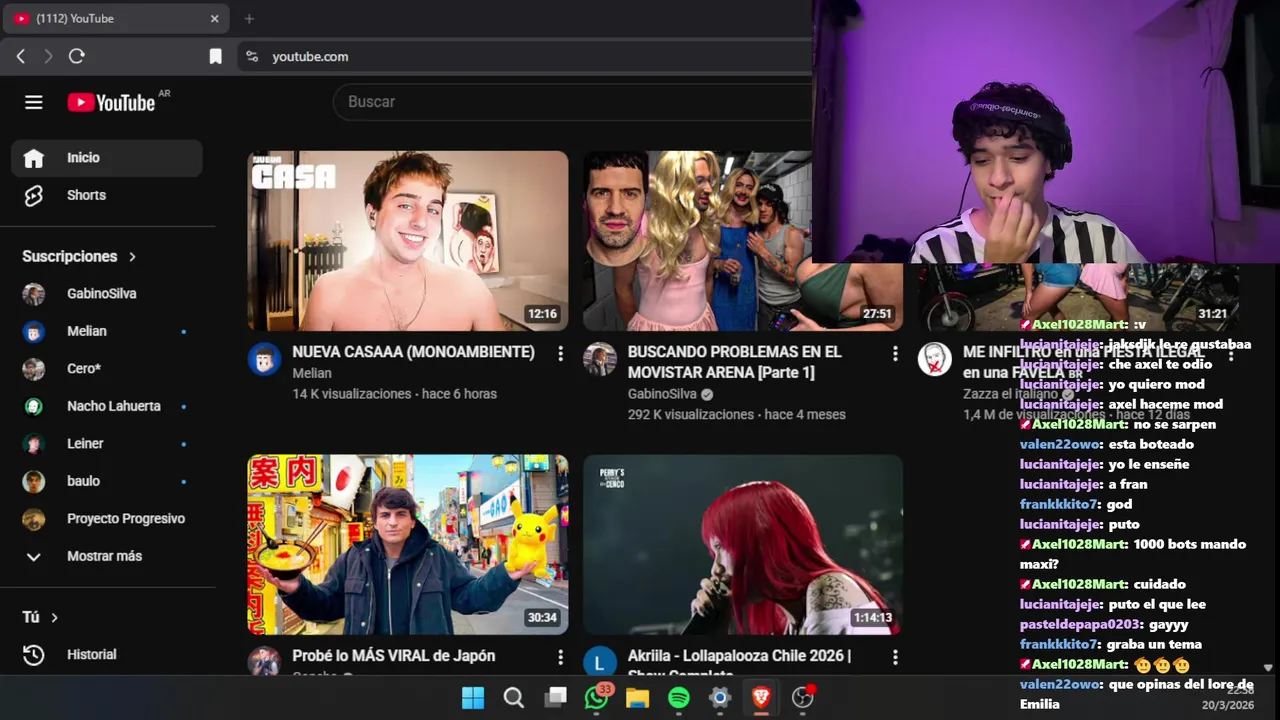Open Shorts in the sidebar
The width and height of the screenshot is (1280, 720).
click(x=107, y=195)
